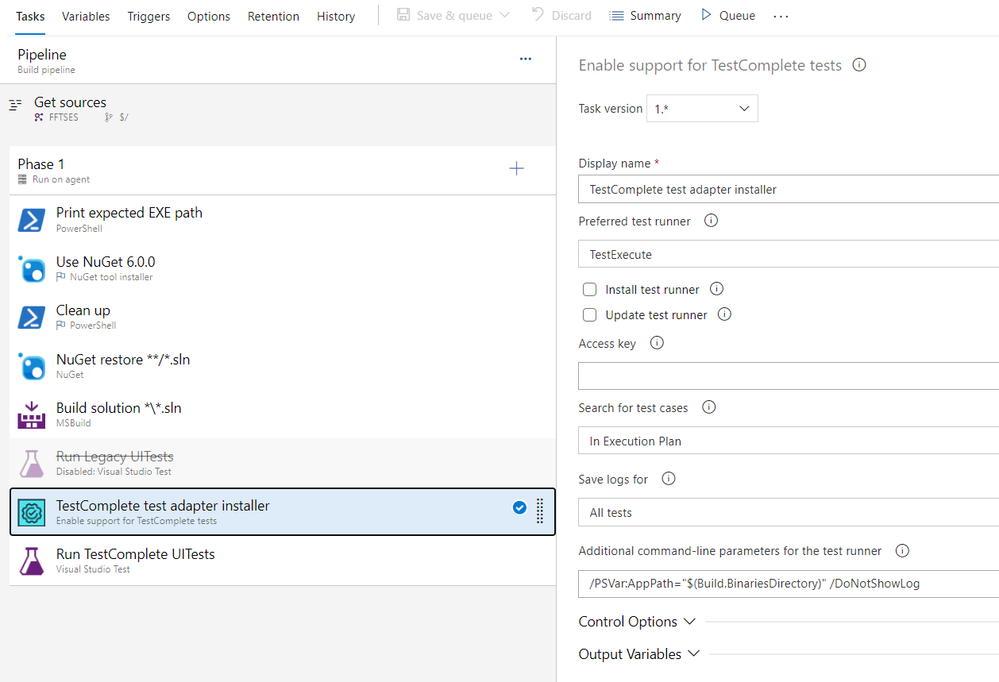The height and width of the screenshot is (682, 999).
Task: Click the plus icon to add task to Phase 1
Action: (x=516, y=168)
